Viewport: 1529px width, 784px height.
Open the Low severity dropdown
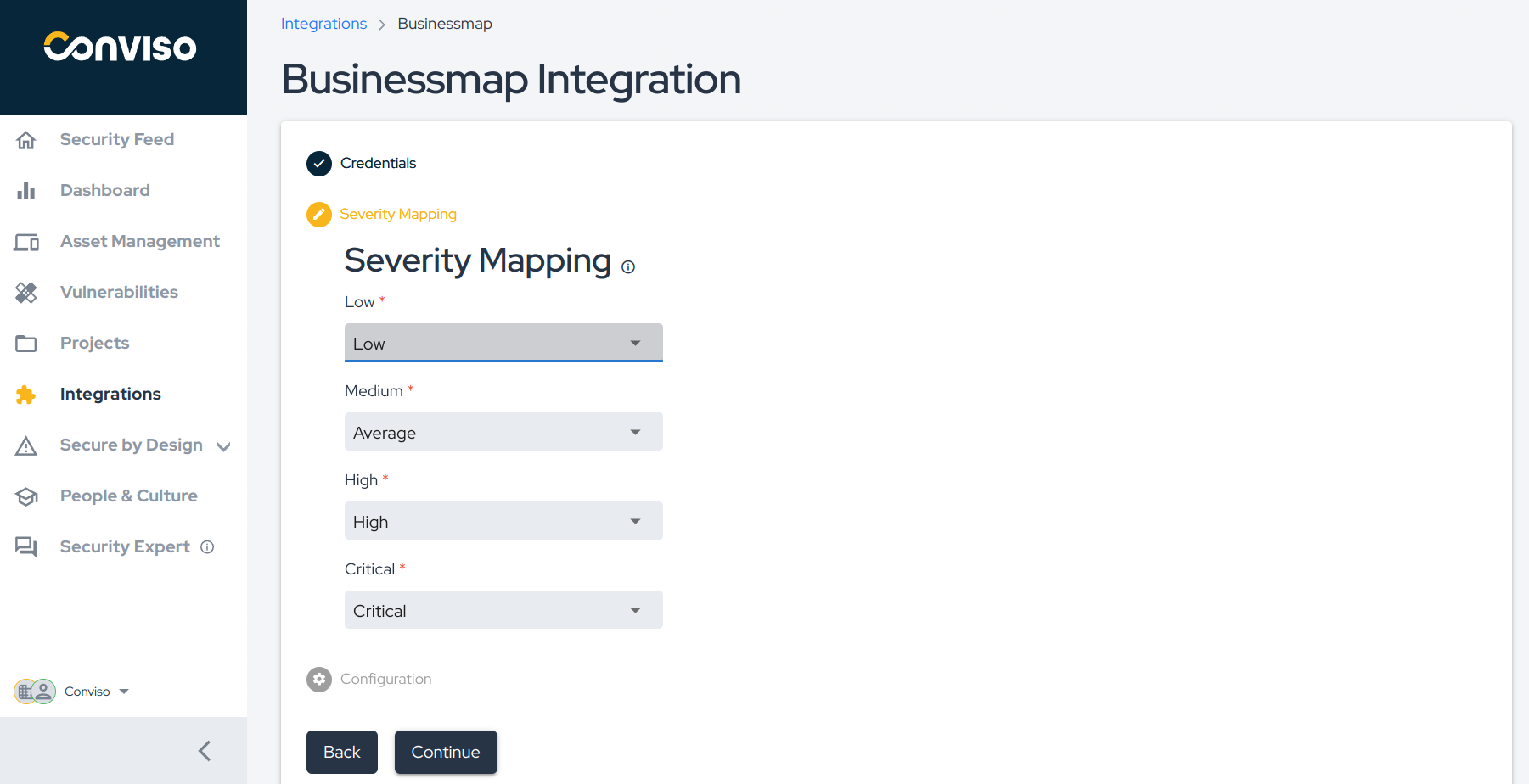[x=503, y=343]
